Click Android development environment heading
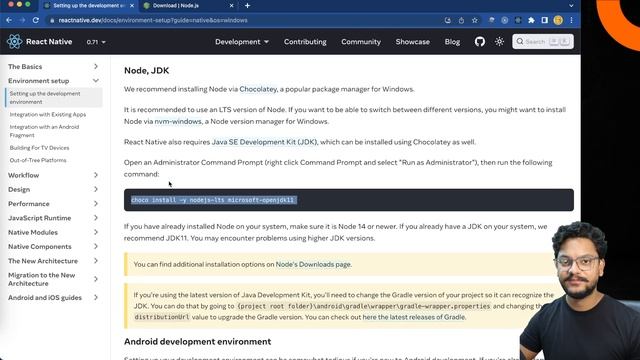Viewport: 640px width, 360px height. [x=198, y=342]
